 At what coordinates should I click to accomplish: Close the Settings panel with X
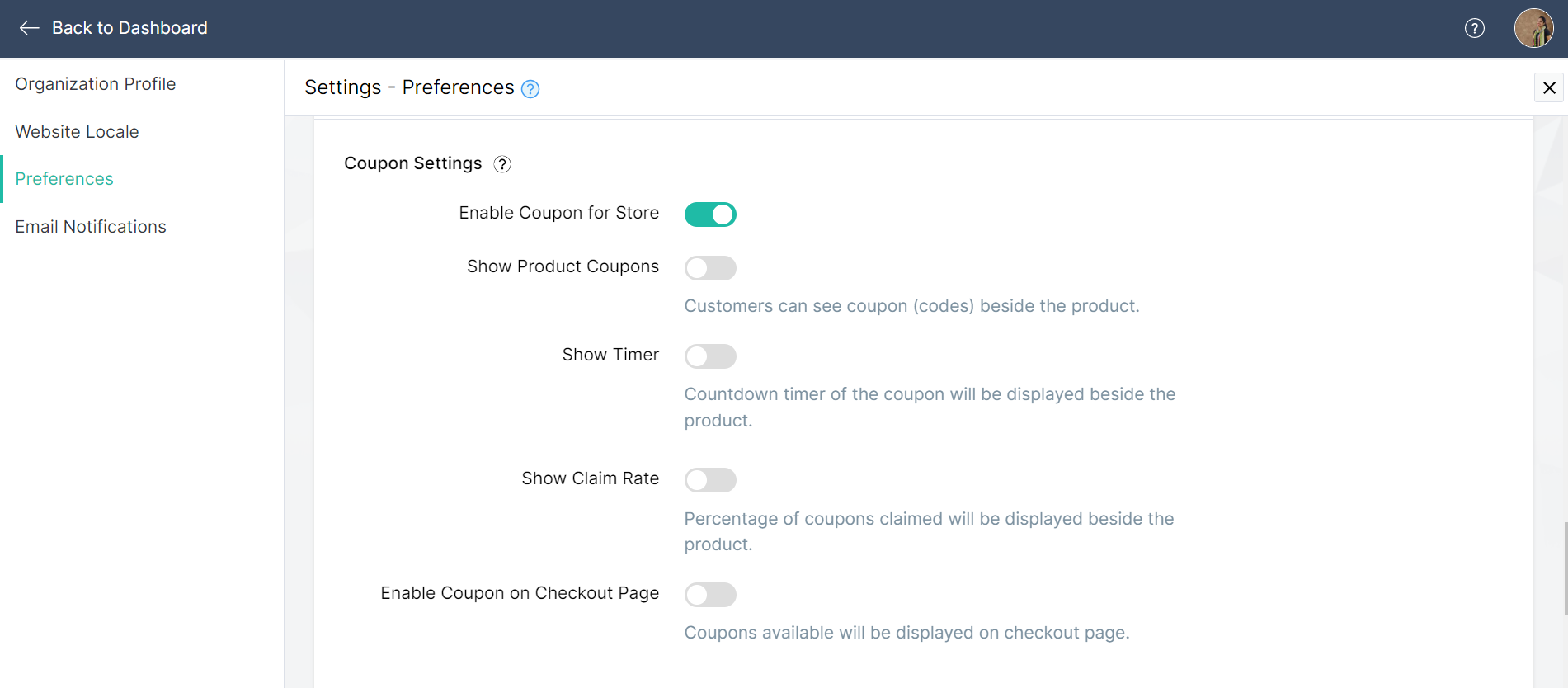point(1549,87)
